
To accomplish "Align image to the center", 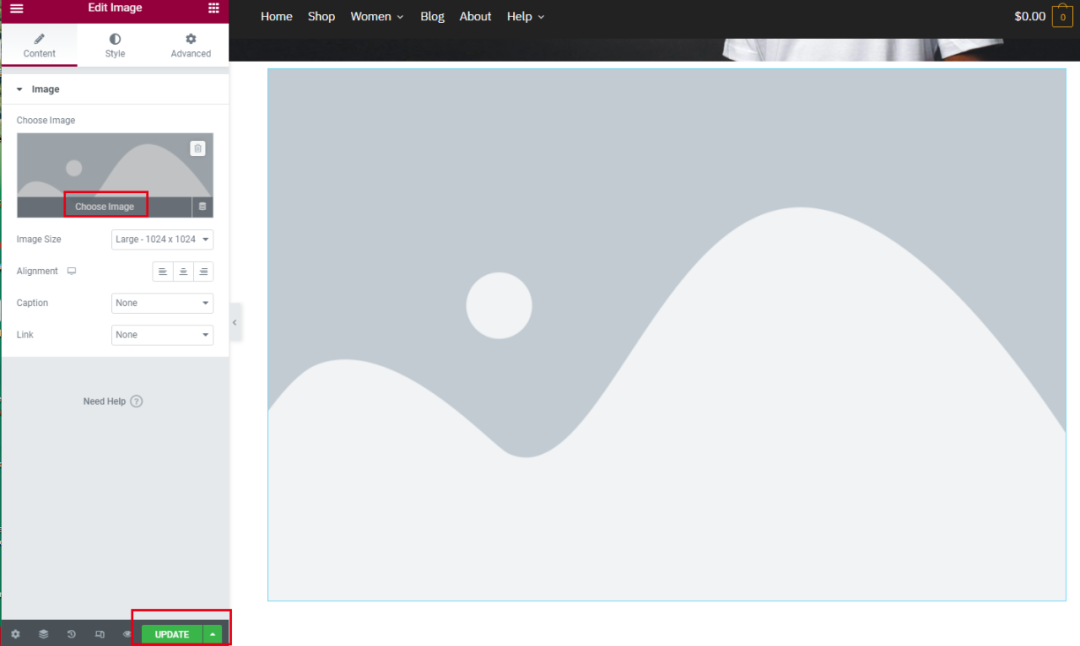I will 183,272.
